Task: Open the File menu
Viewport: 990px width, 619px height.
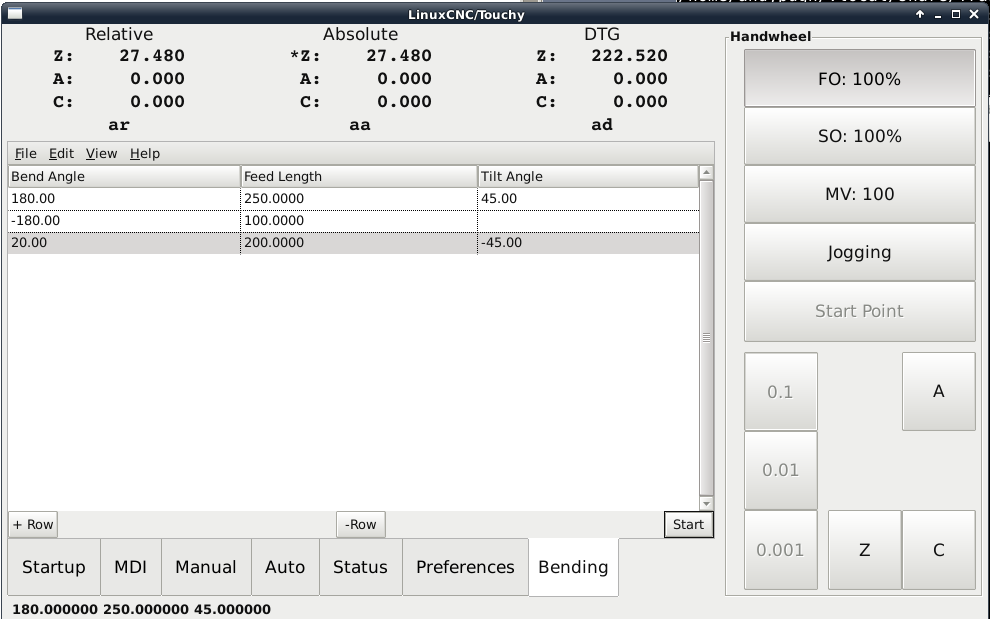Action: click(25, 153)
